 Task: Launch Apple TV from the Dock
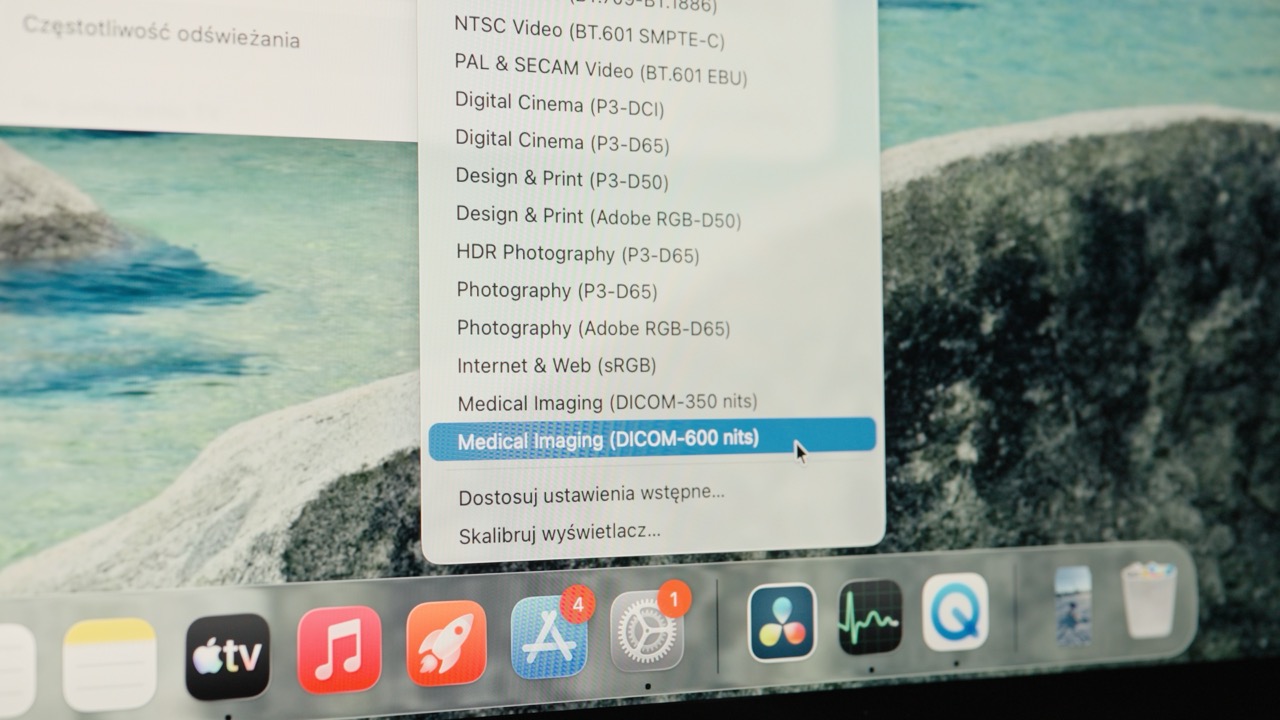click(227, 656)
